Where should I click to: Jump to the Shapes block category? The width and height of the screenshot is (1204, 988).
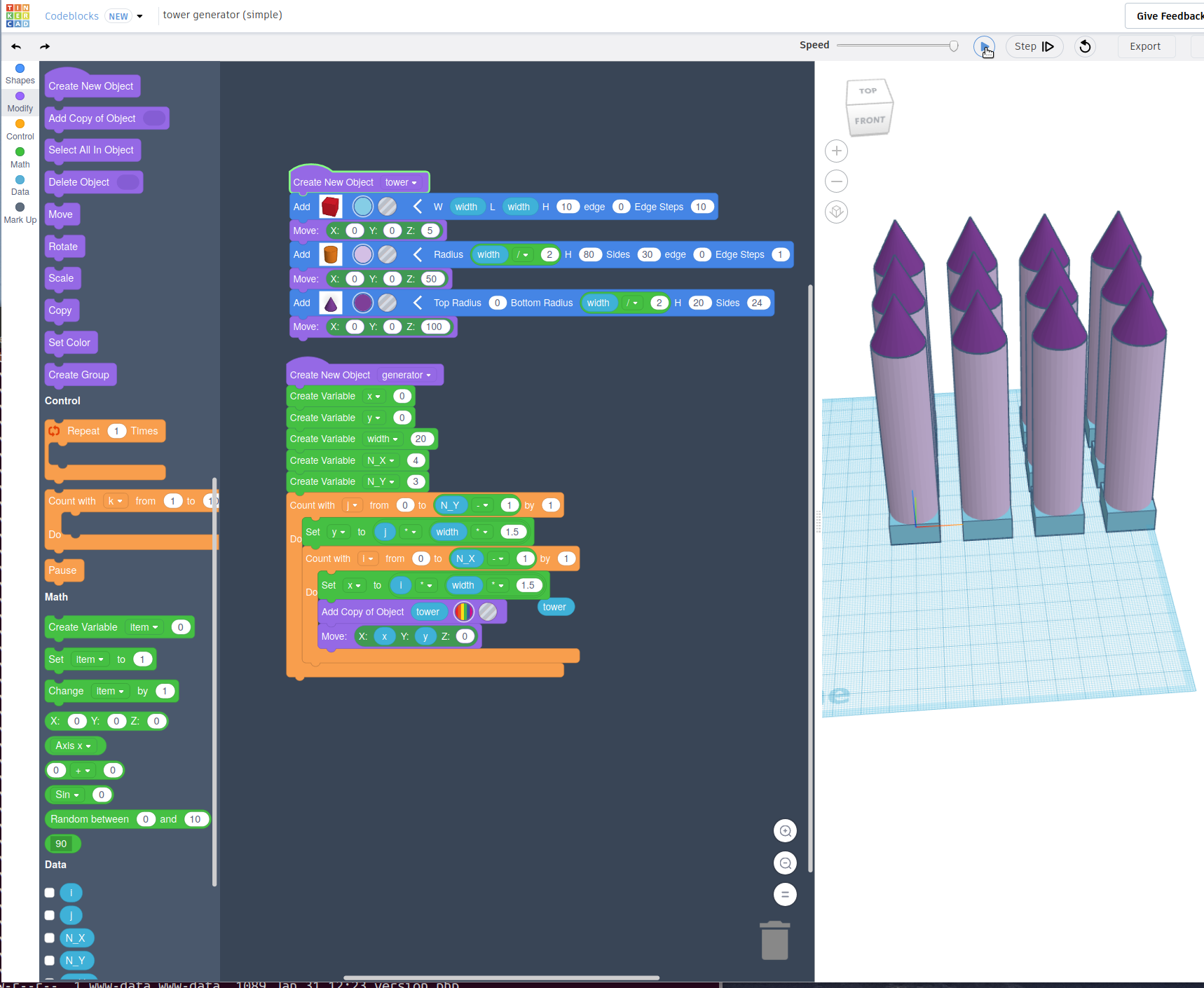pos(20,73)
